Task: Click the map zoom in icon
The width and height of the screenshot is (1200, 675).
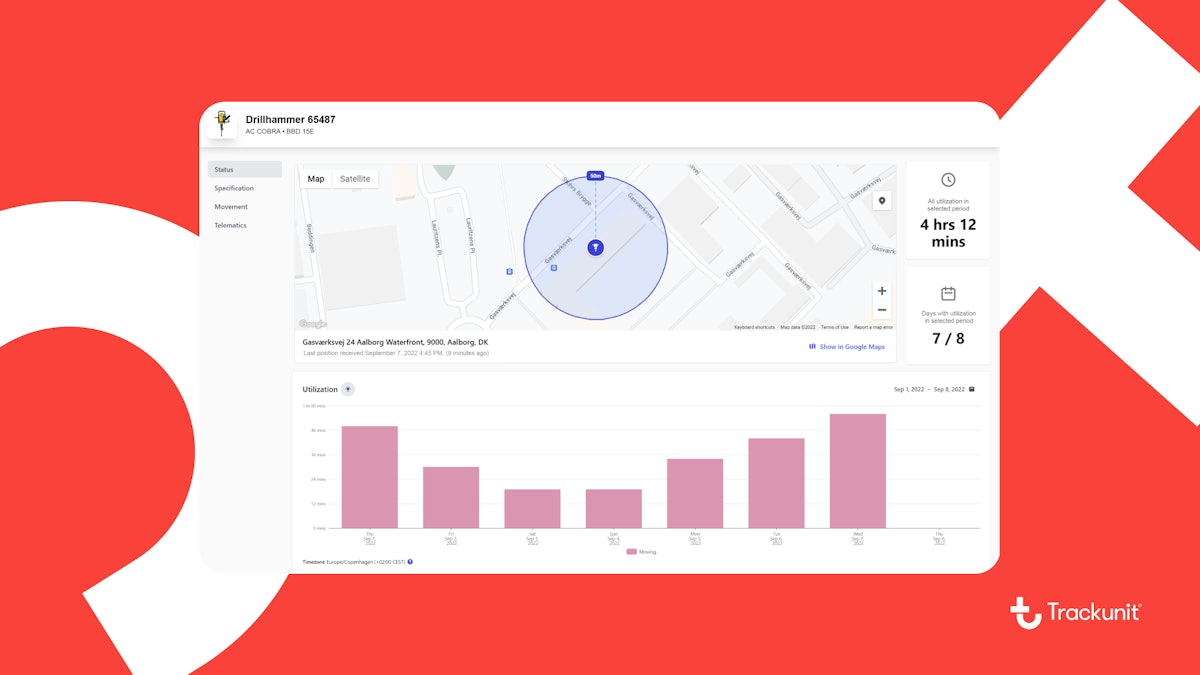Action: [881, 290]
